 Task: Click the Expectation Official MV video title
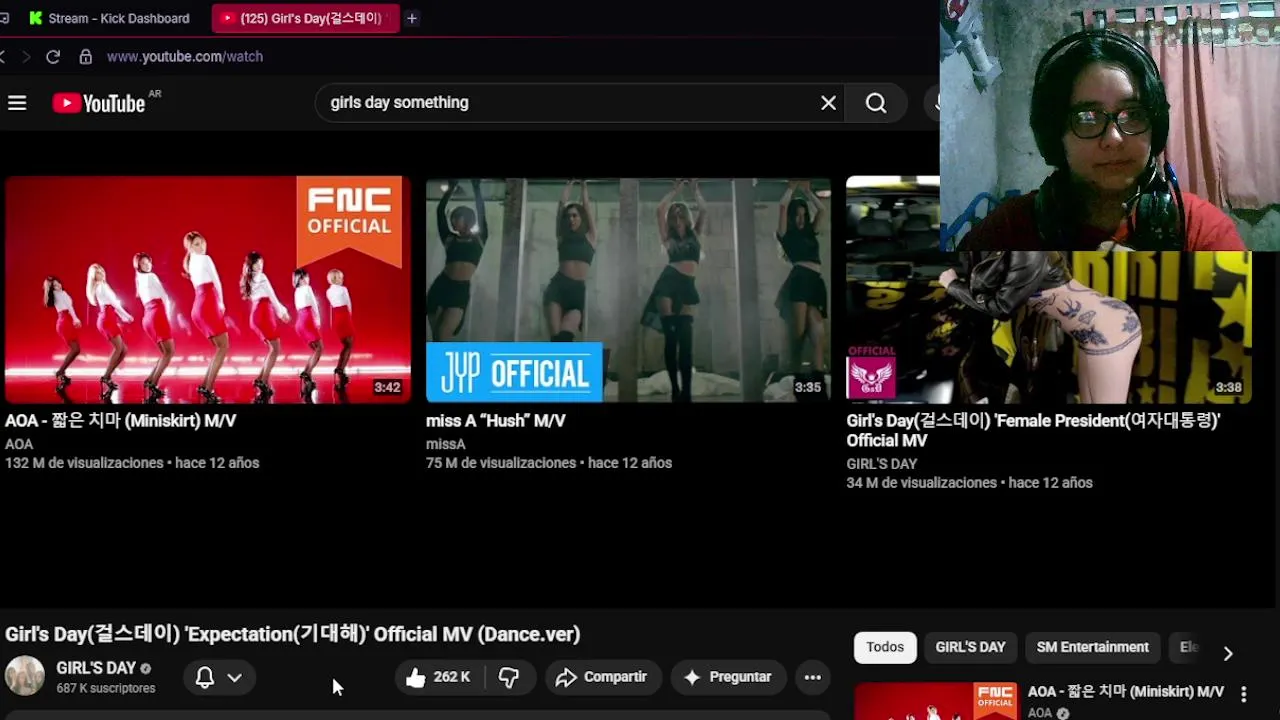(x=293, y=634)
